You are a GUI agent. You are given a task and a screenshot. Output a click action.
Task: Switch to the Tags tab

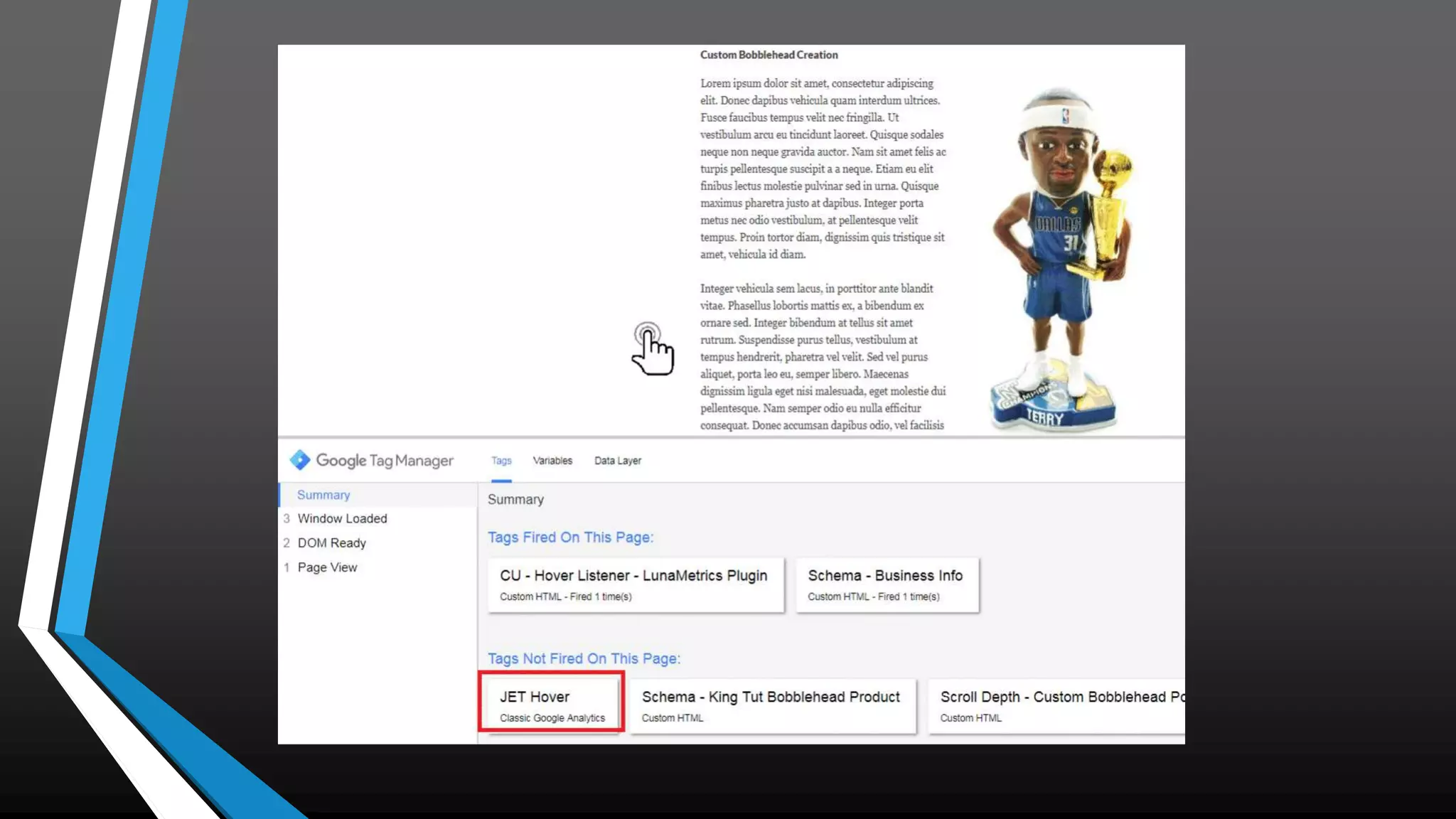(501, 461)
